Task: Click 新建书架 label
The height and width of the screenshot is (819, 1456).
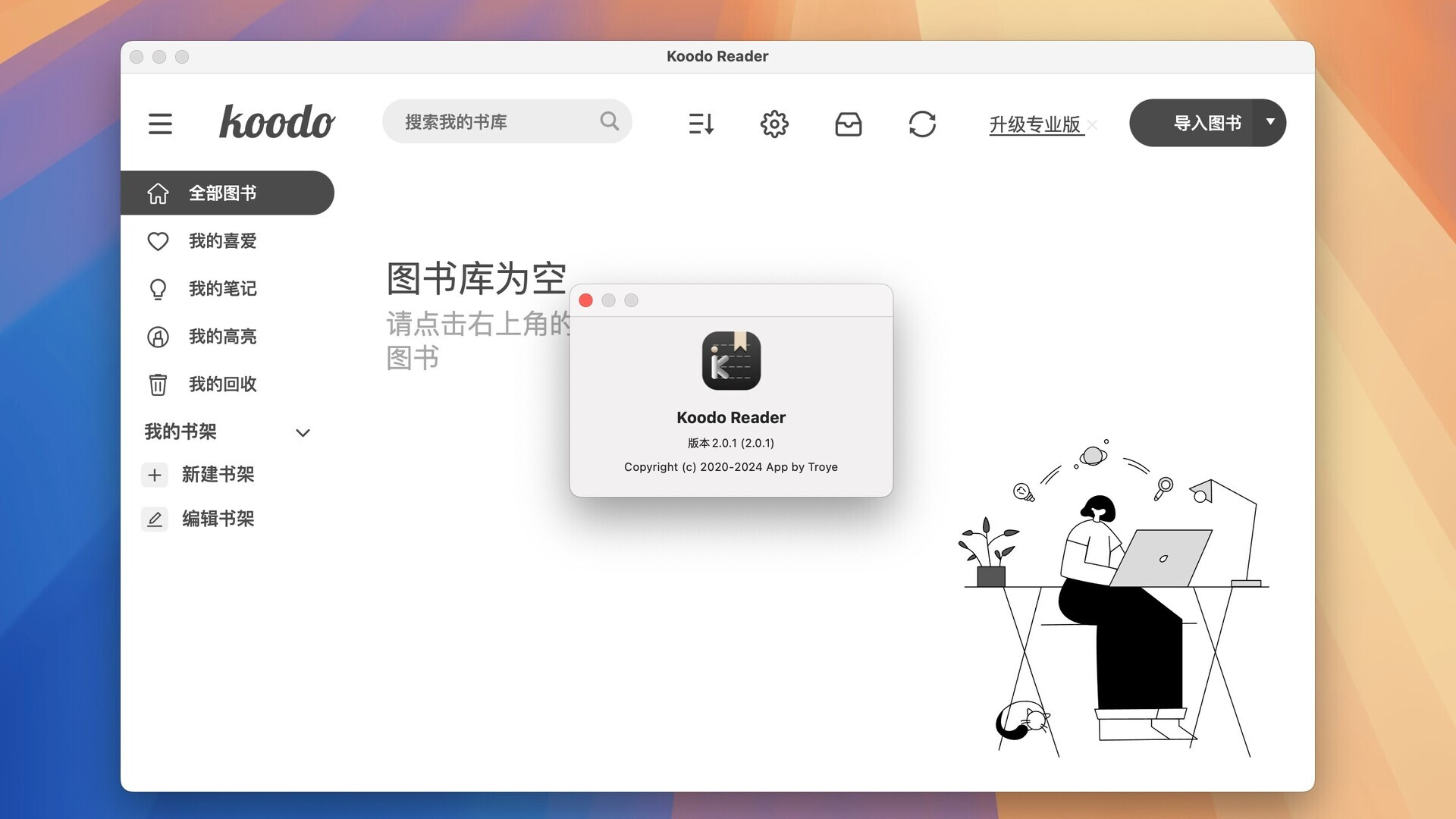Action: click(x=218, y=475)
